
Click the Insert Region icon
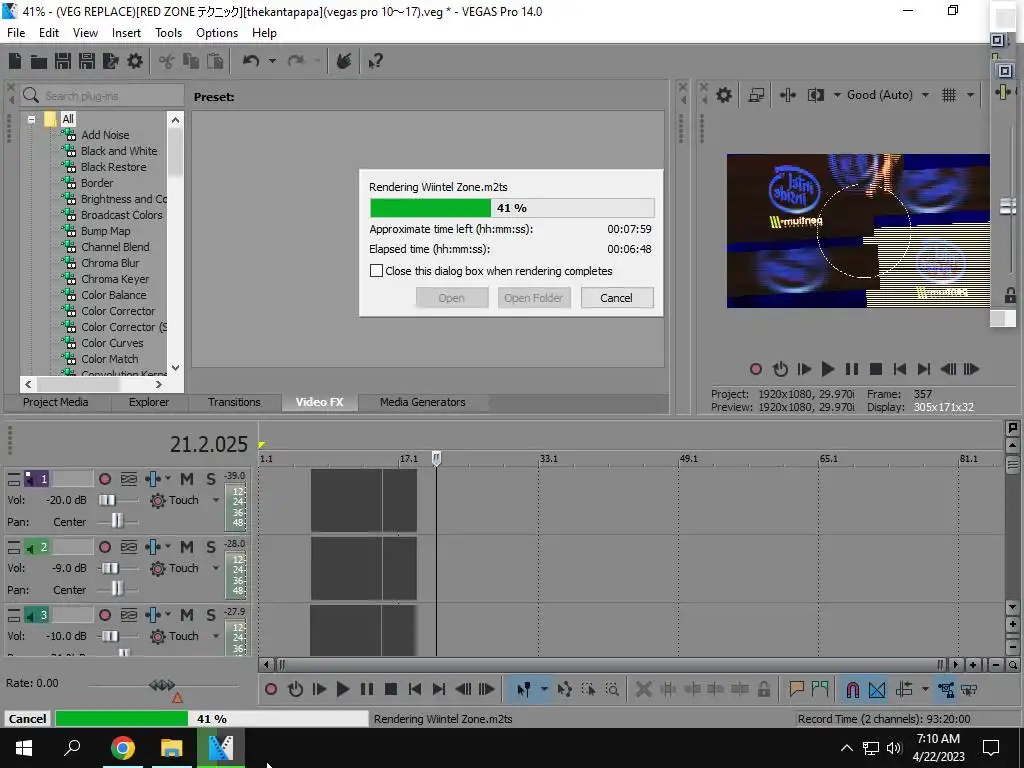click(820, 689)
